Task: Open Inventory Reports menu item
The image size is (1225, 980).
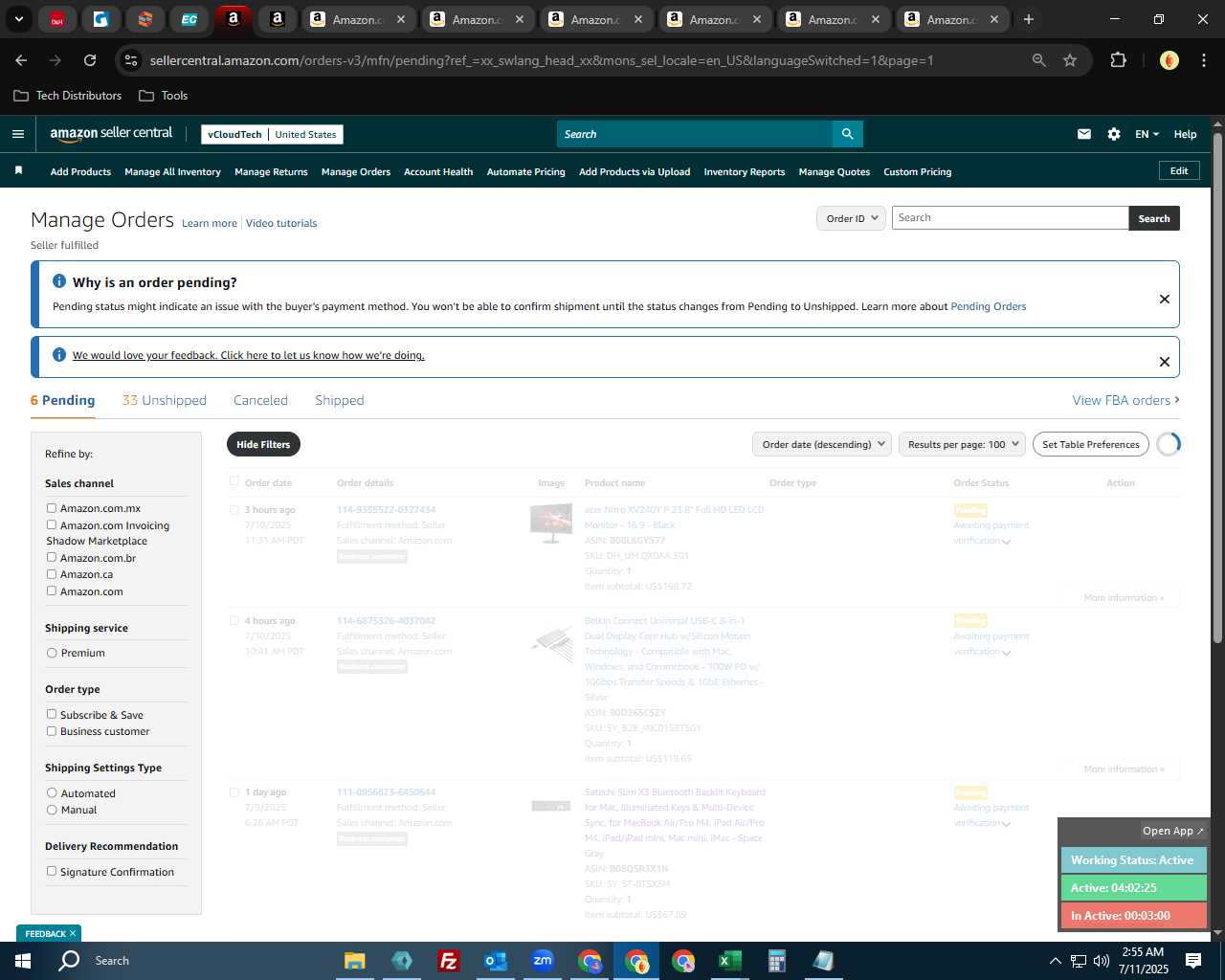Action: click(745, 172)
